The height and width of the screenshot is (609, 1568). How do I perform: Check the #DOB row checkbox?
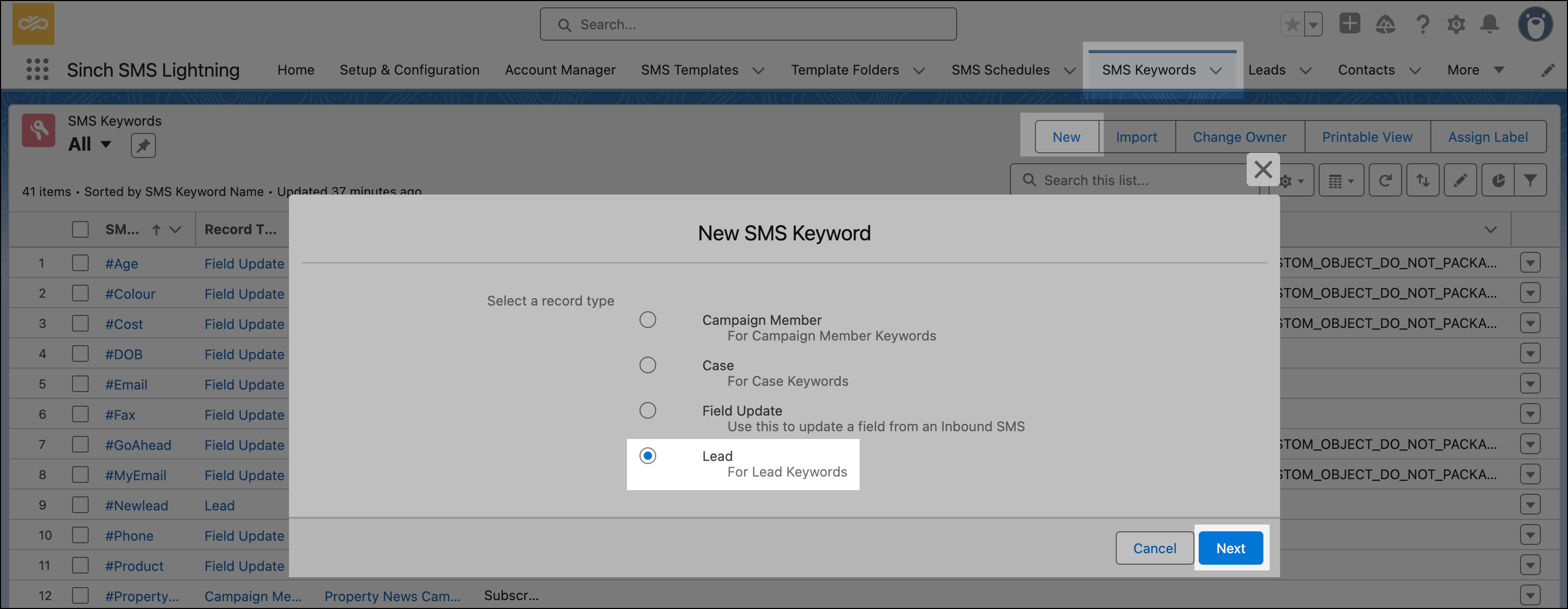80,354
